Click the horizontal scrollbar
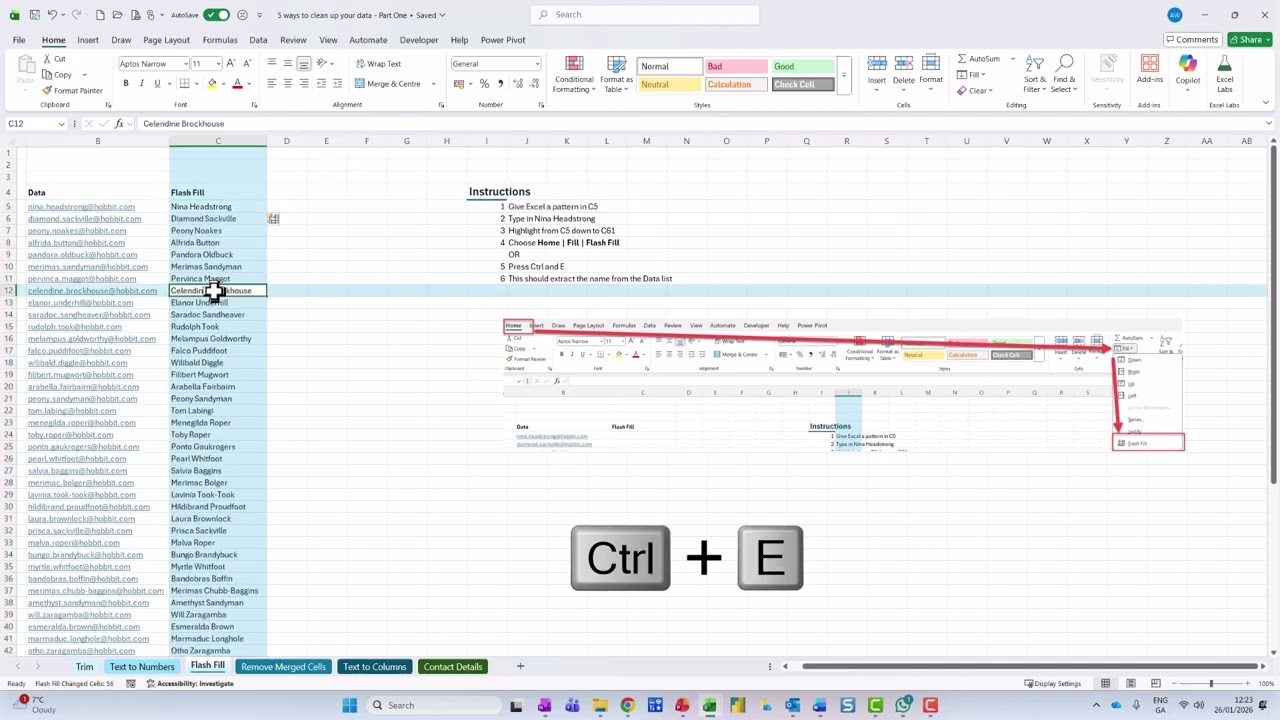This screenshot has height=720, width=1280. (1030, 666)
